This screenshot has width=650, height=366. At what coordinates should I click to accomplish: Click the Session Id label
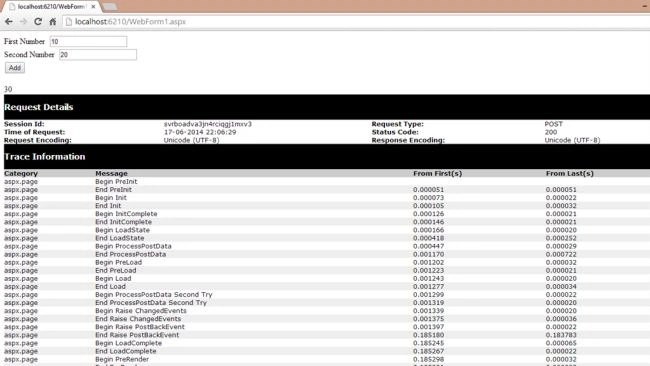click(x=24, y=124)
